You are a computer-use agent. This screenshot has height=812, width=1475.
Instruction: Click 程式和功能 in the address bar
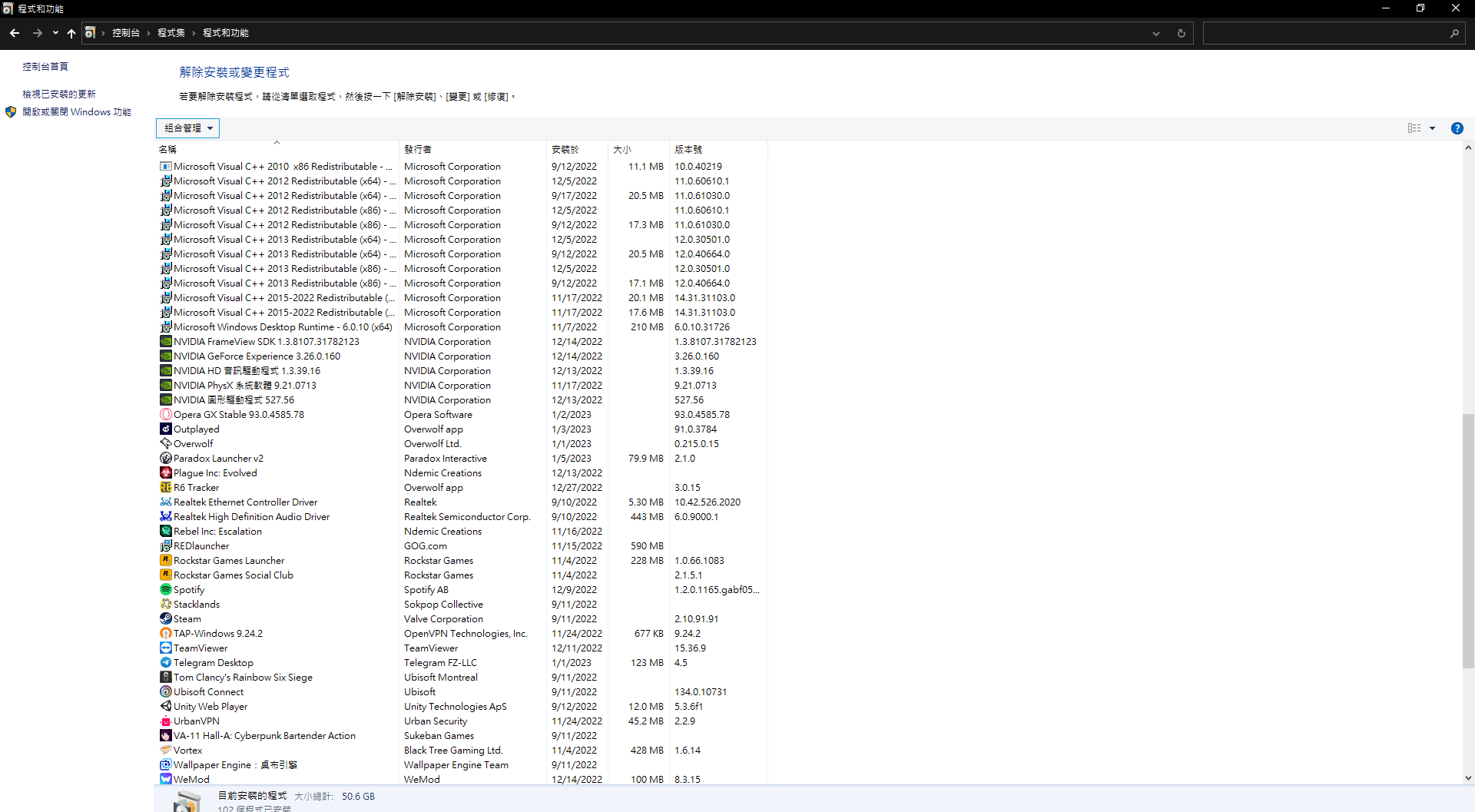[226, 33]
